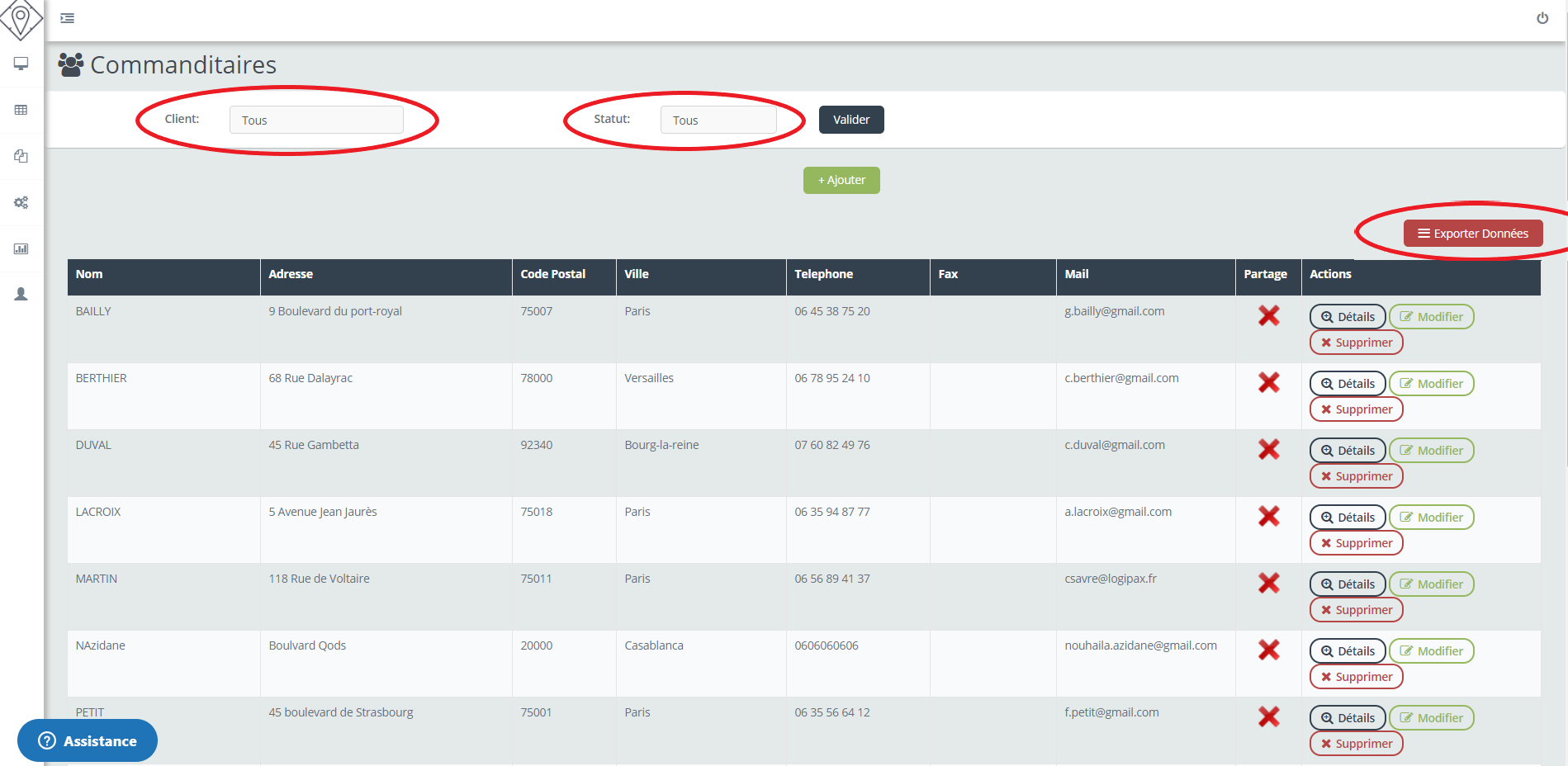Image resolution: width=1568 pixels, height=766 pixels.
Task: Expand the Exporter Données menu
Action: click(x=1472, y=234)
